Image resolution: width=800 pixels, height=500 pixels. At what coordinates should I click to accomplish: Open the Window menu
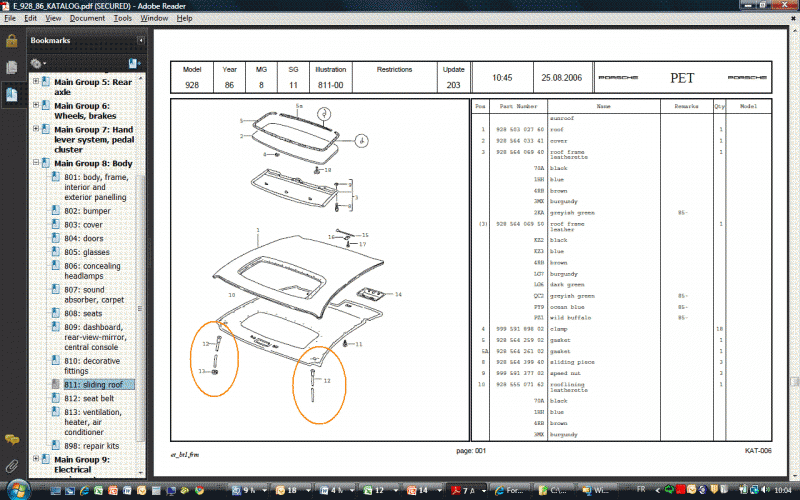154,18
